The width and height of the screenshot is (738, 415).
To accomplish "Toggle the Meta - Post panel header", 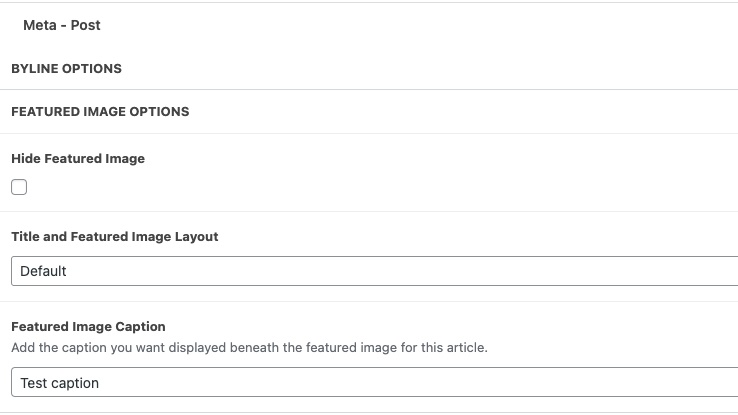I will (62, 25).
